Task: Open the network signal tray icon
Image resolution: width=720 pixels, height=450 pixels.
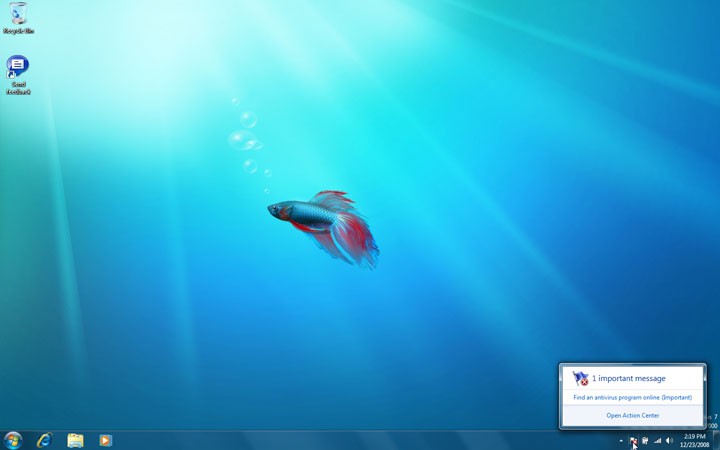Action: click(x=657, y=441)
